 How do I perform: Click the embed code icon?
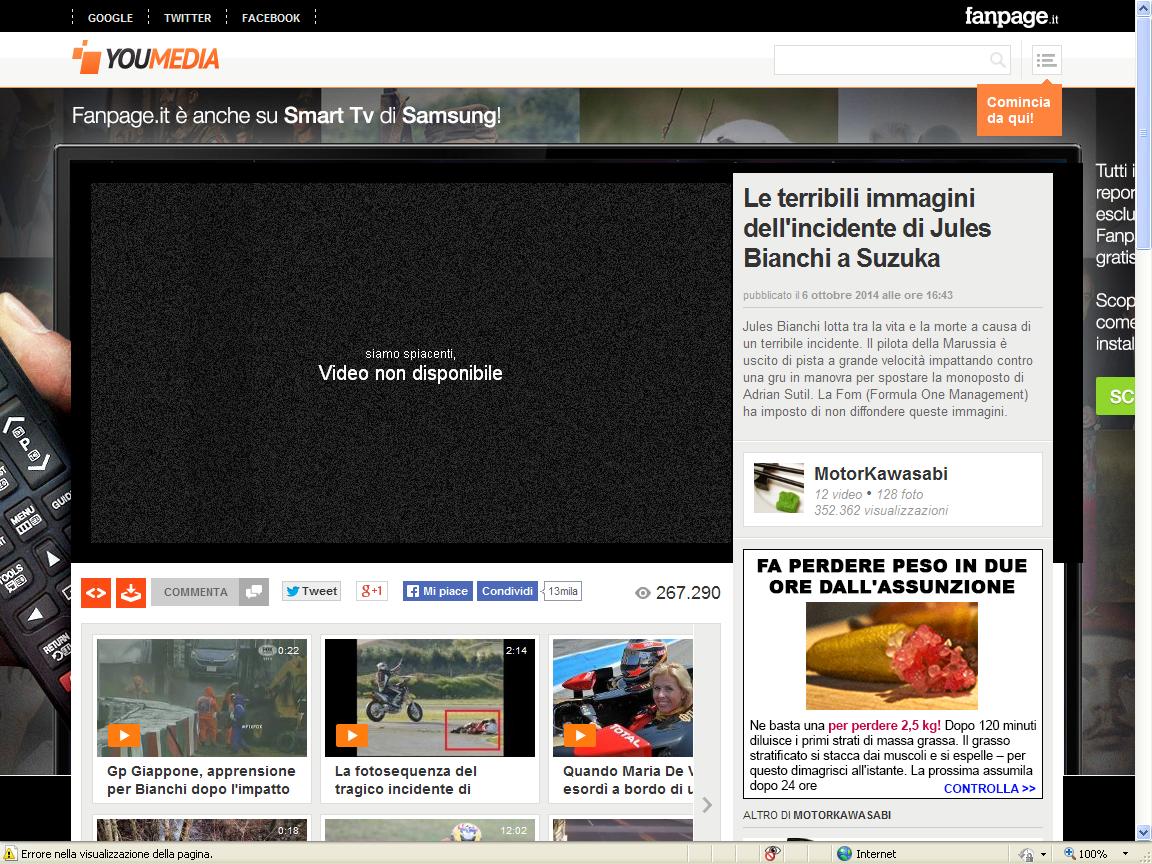point(96,592)
